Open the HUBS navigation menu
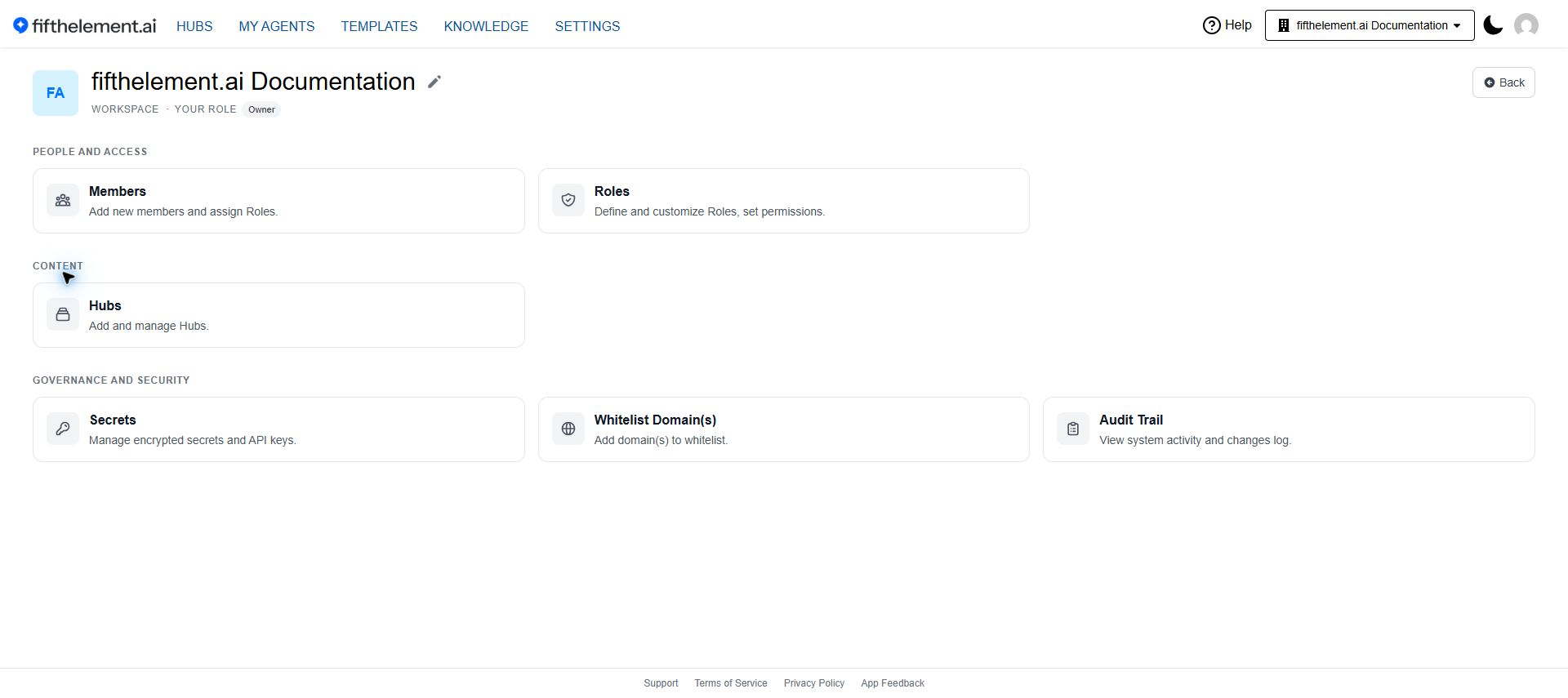This screenshot has height=698, width=1568. [194, 26]
